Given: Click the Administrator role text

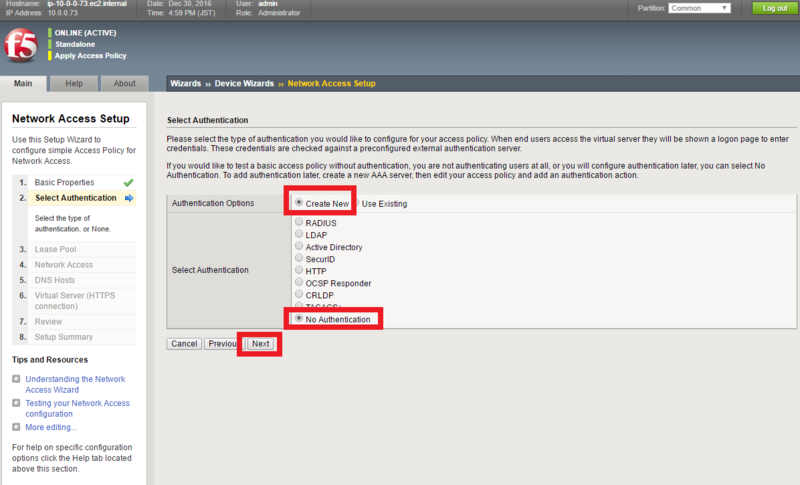Looking at the screenshot, I should [279, 13].
